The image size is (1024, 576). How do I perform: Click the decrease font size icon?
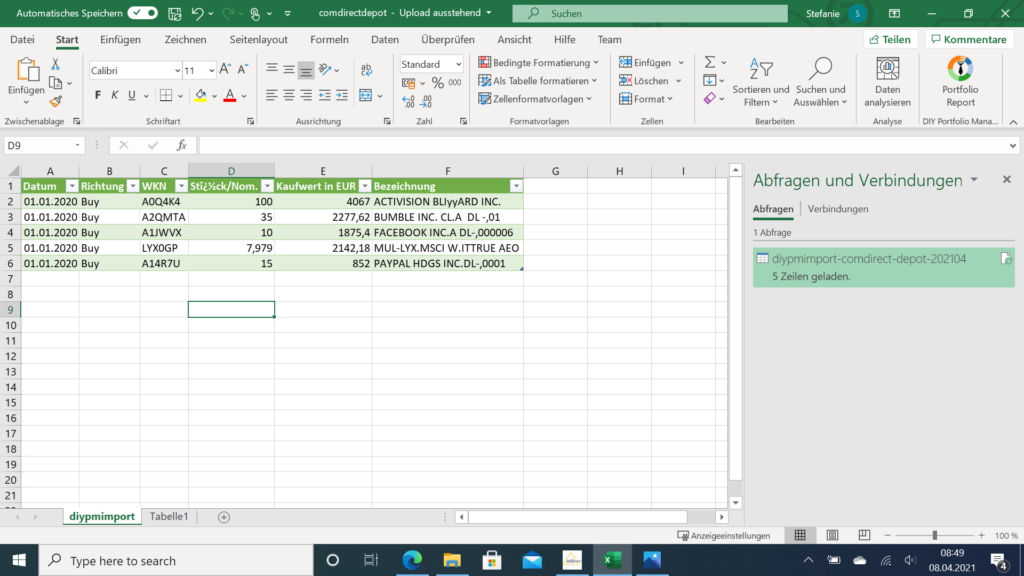click(242, 69)
